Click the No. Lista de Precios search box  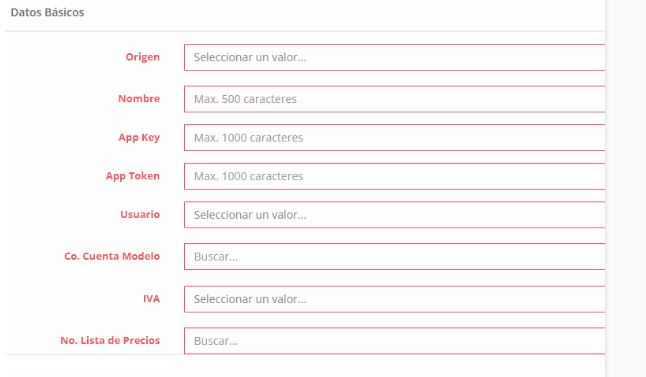(x=394, y=341)
